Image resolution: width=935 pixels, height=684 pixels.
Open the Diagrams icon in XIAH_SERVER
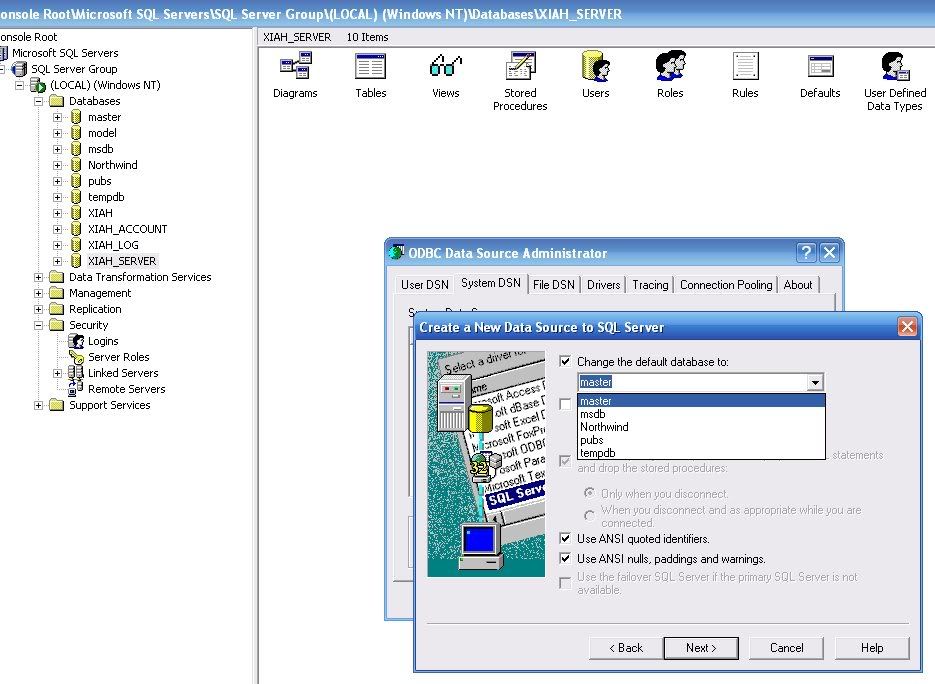(x=295, y=68)
